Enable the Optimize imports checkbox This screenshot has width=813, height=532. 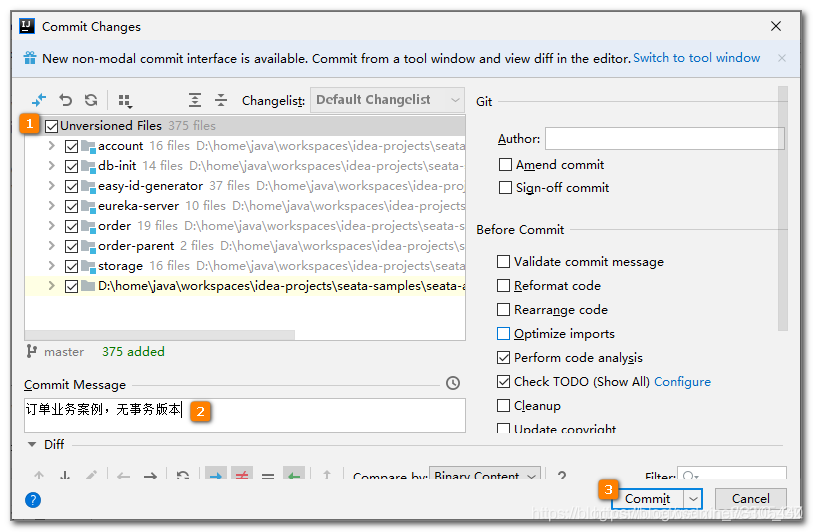click(503, 333)
